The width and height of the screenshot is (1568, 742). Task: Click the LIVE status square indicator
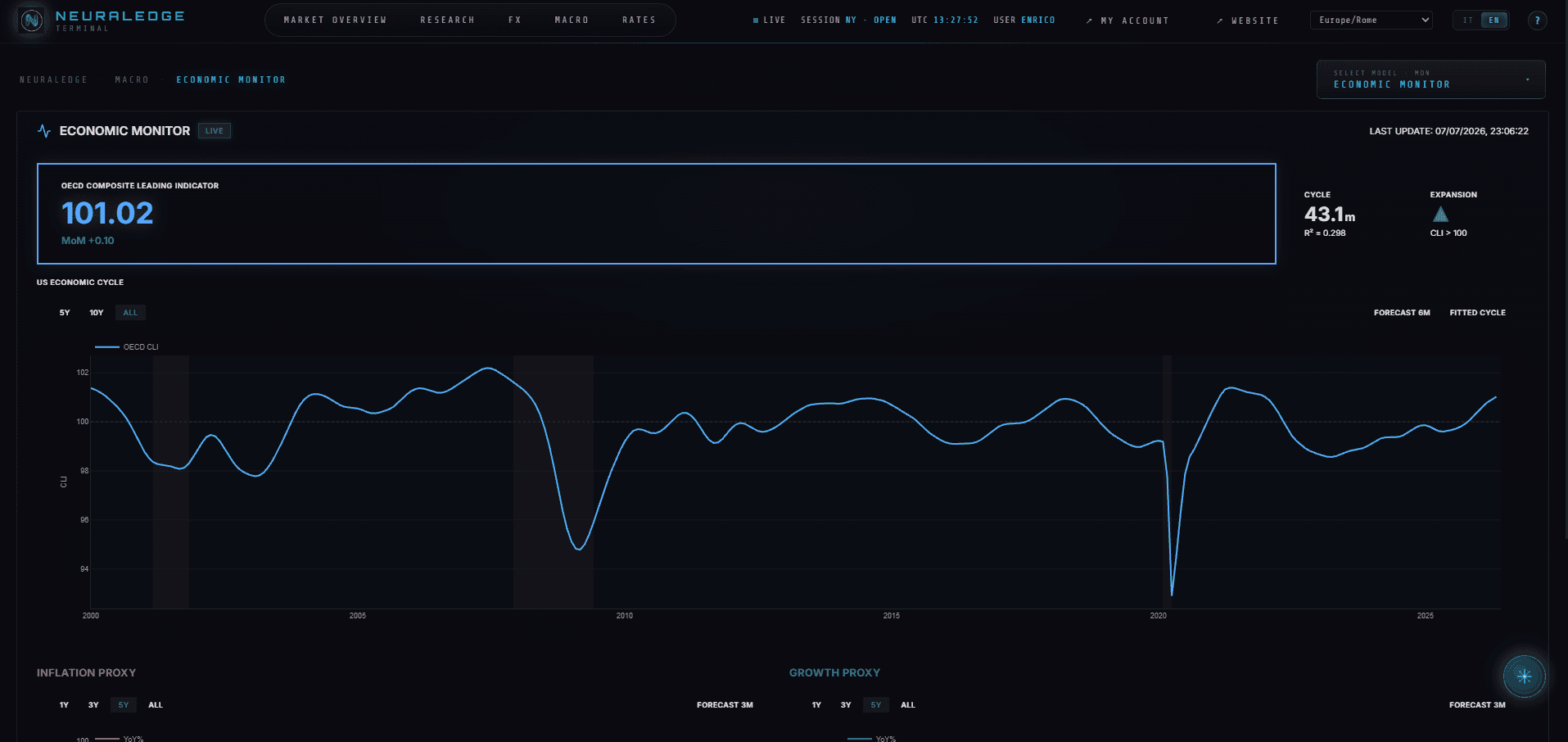[x=755, y=20]
